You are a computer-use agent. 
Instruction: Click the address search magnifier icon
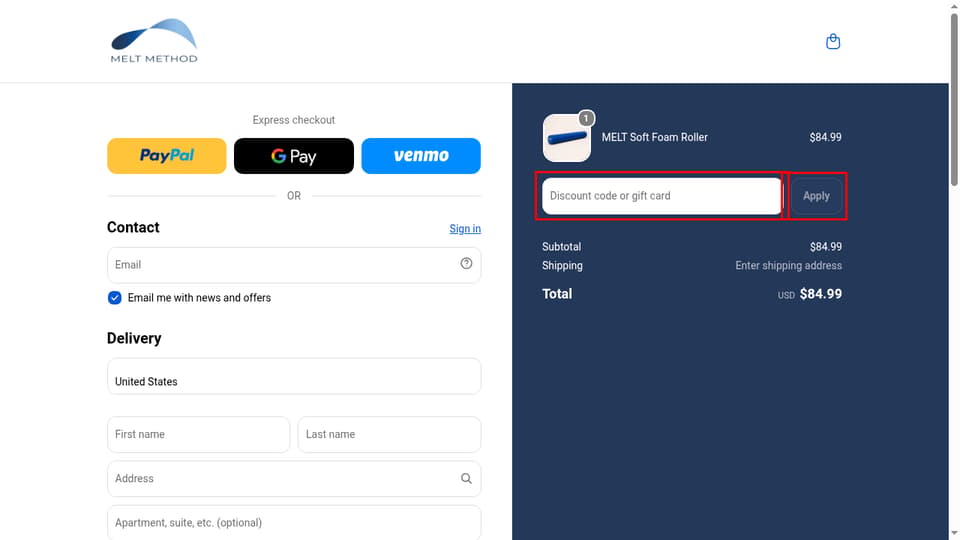pyautogui.click(x=466, y=478)
